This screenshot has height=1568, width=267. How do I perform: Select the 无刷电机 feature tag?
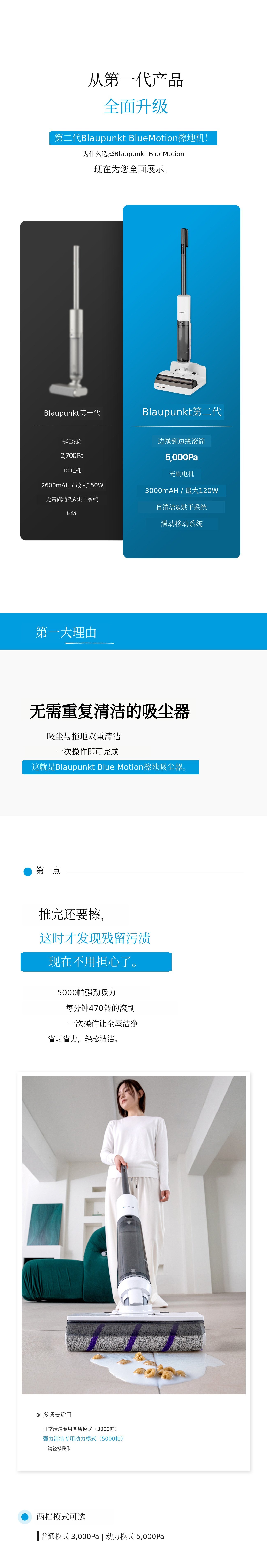coord(181,474)
